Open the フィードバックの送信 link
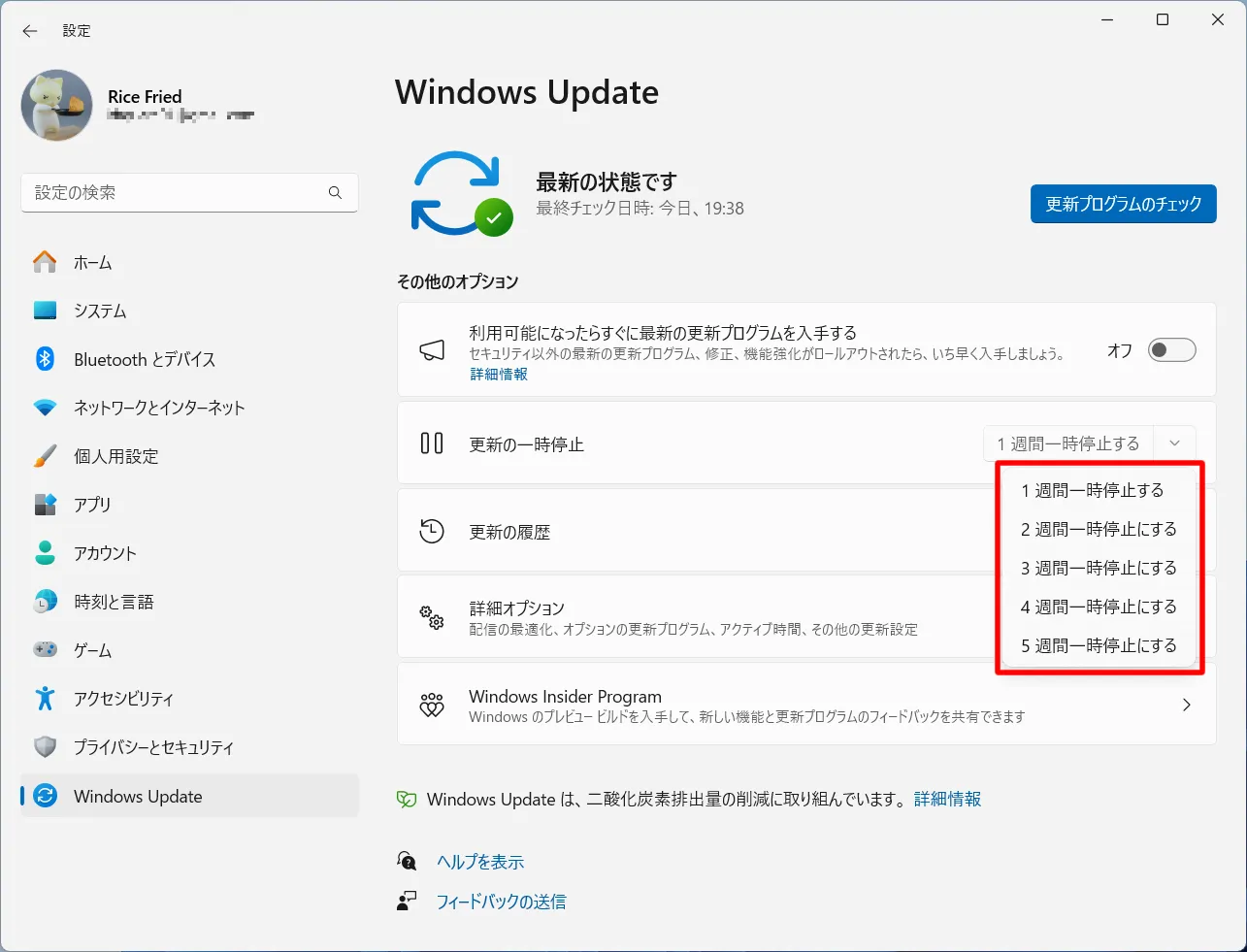1247x952 pixels. click(x=502, y=902)
